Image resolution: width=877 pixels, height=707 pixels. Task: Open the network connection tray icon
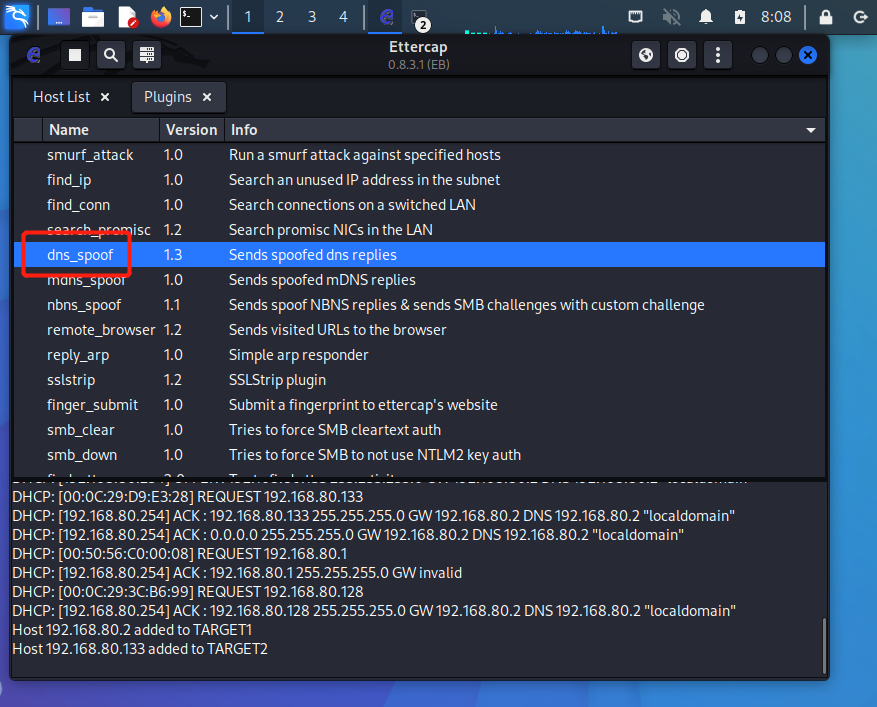click(635, 17)
